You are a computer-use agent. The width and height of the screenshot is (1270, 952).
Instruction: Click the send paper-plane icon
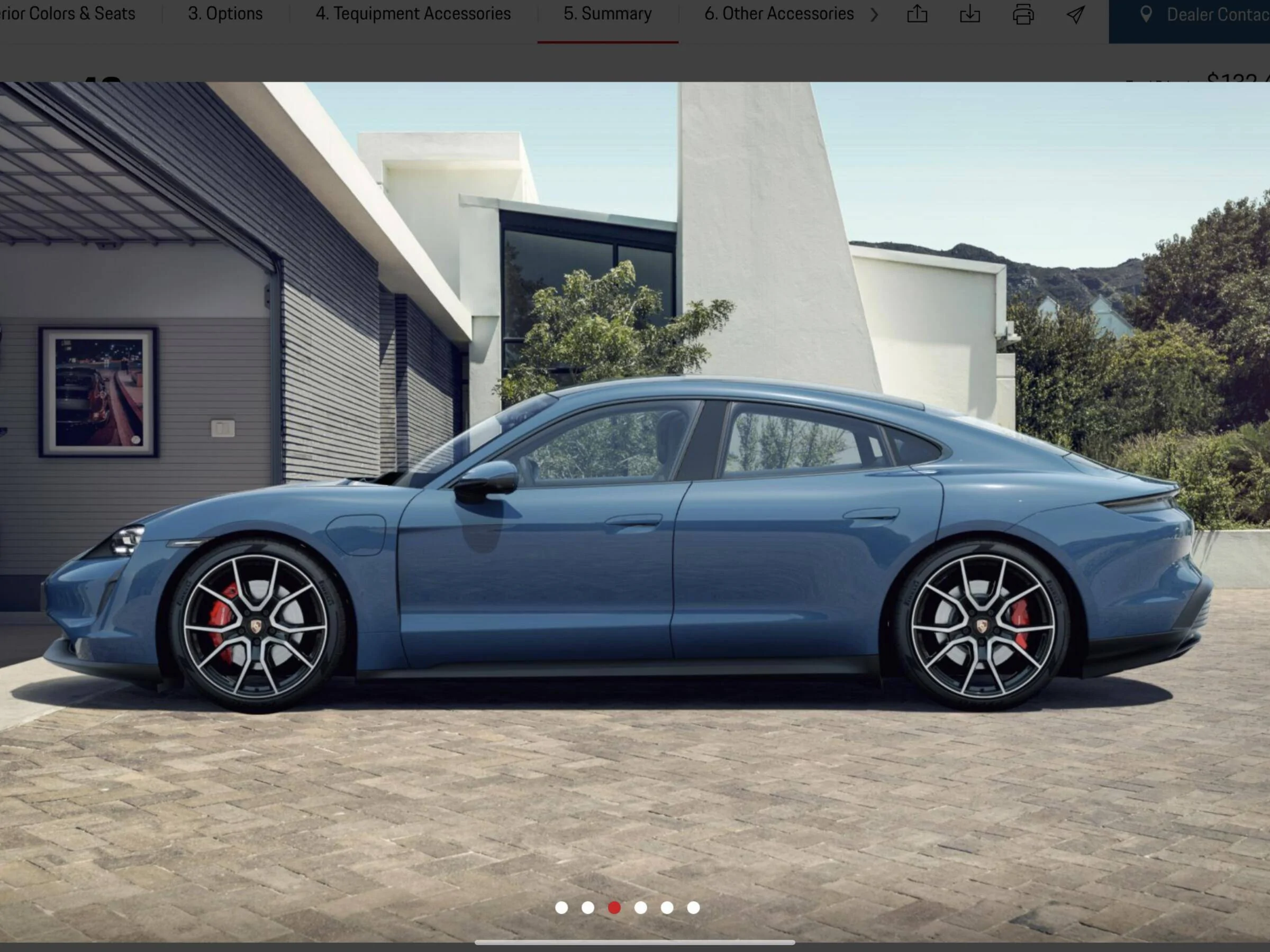coord(1076,14)
